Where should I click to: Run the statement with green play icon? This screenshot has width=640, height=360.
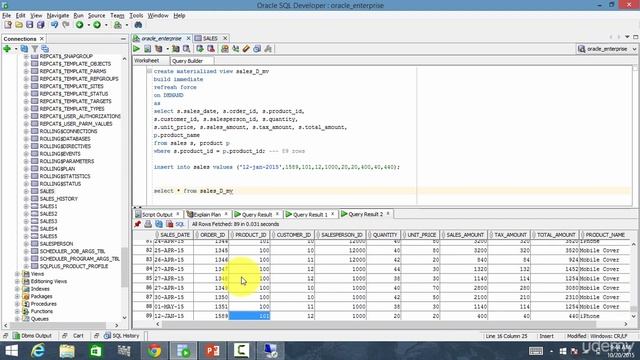[137, 49]
